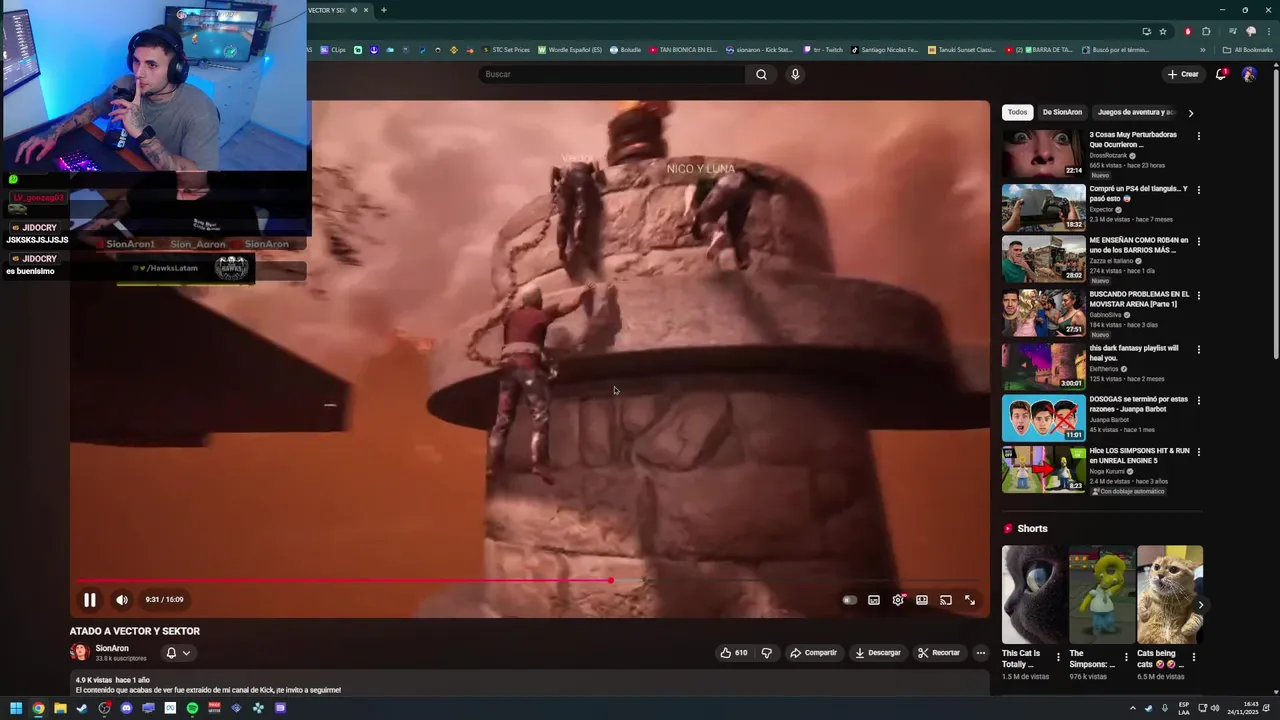This screenshot has height=720, width=1280.
Task: Turn on subtitles with the captions icon
Action: coord(874,600)
